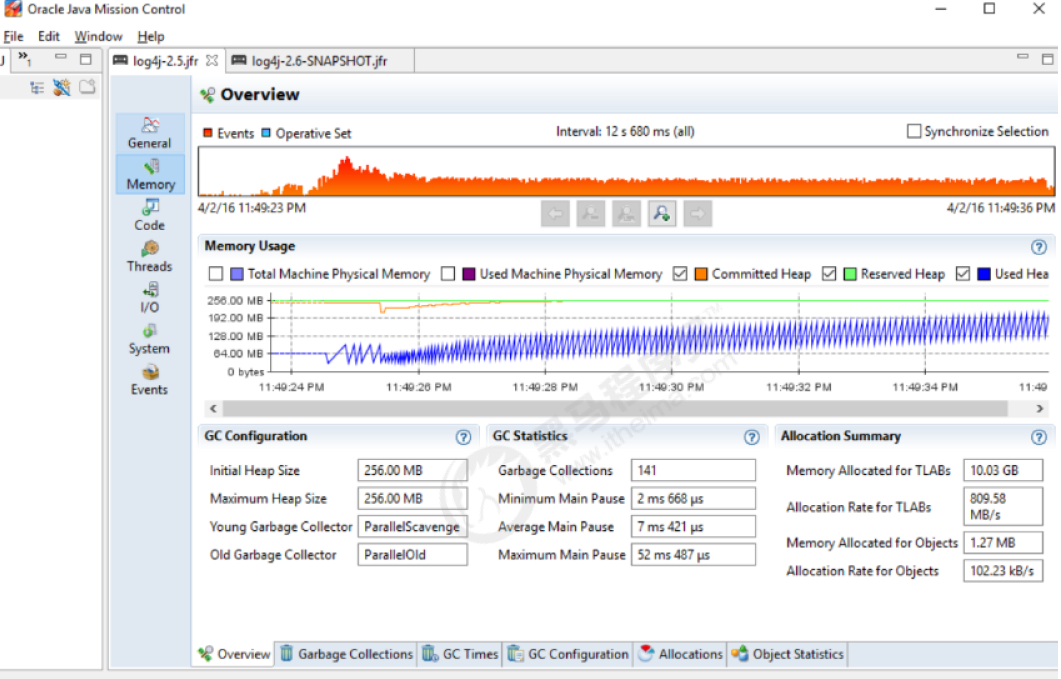Click the move range backward arrow button

(x=555, y=214)
